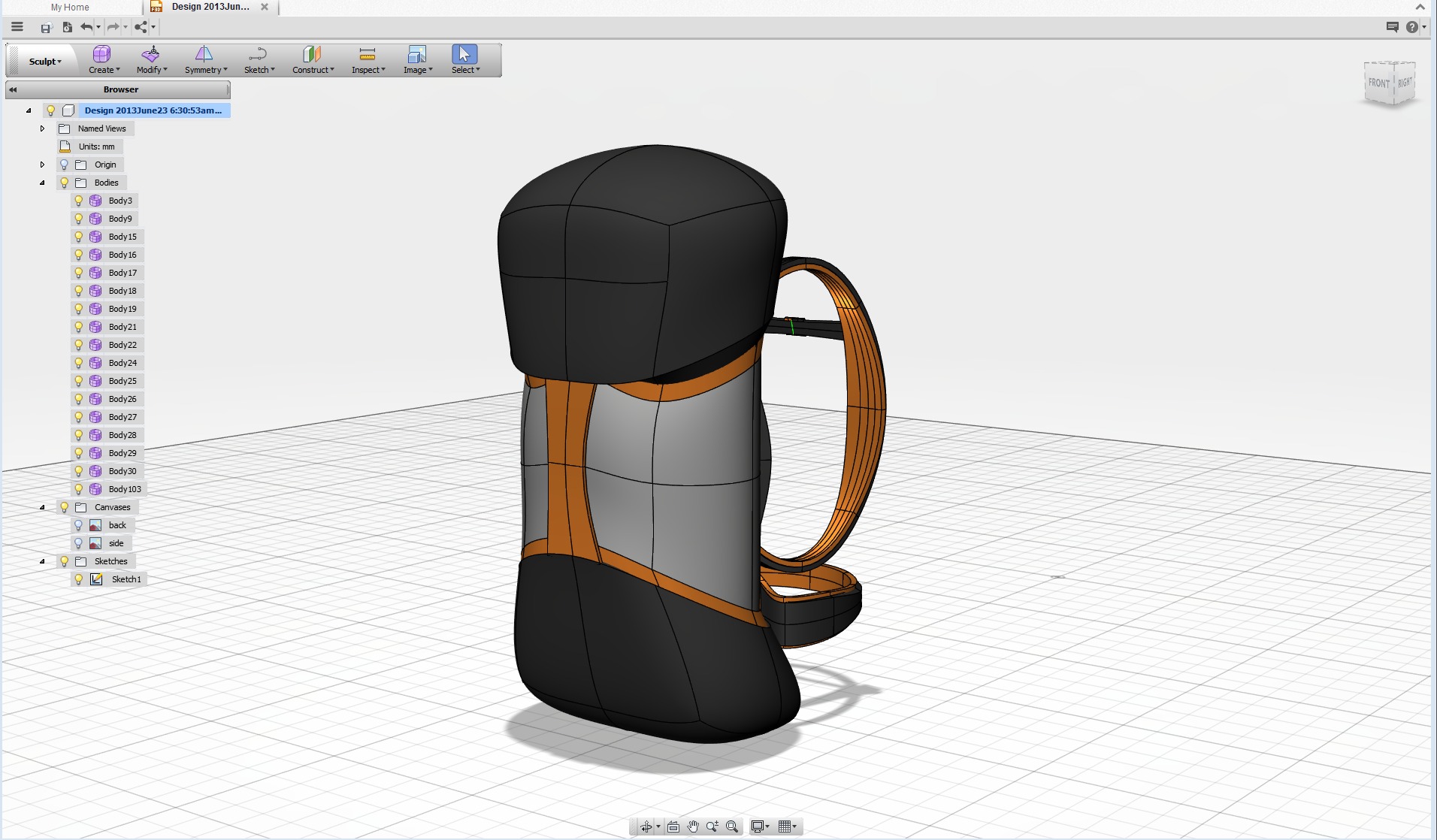Screen dimensions: 1437x840
Task: Open the Sculpt workspace menu
Action: [x=42, y=60]
